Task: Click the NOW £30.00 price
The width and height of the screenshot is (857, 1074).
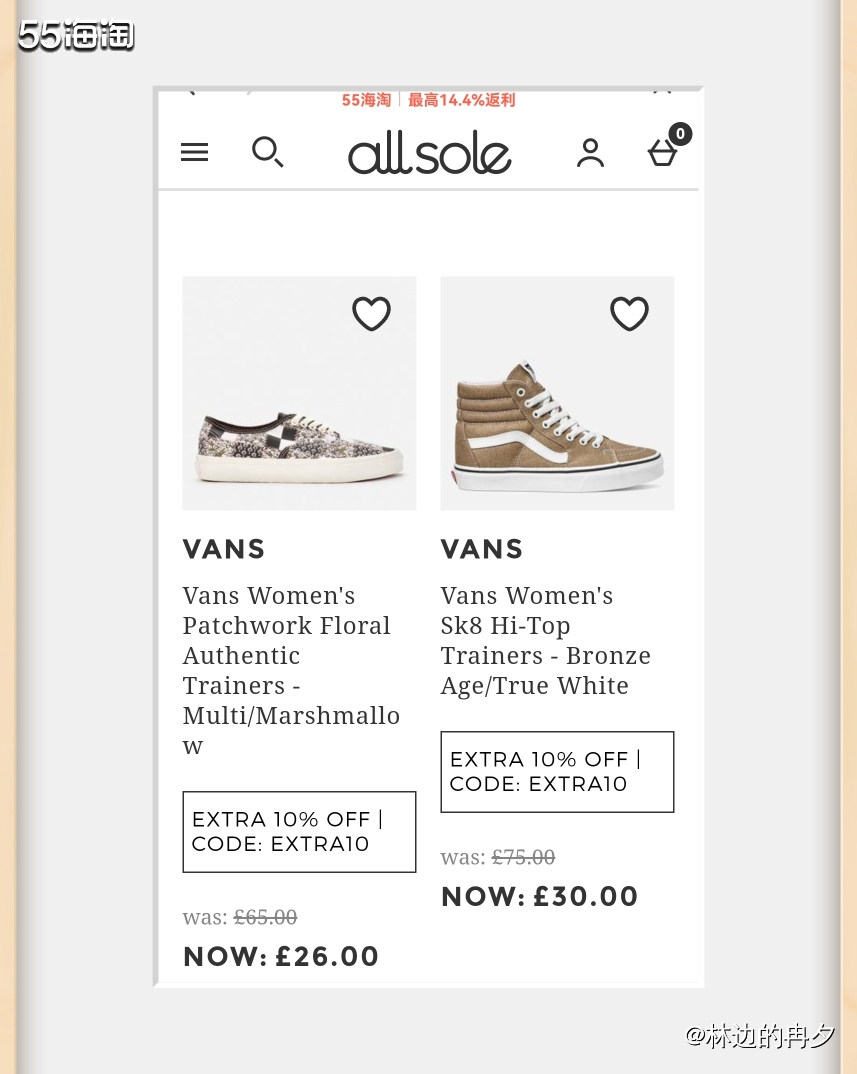Action: tap(540, 896)
